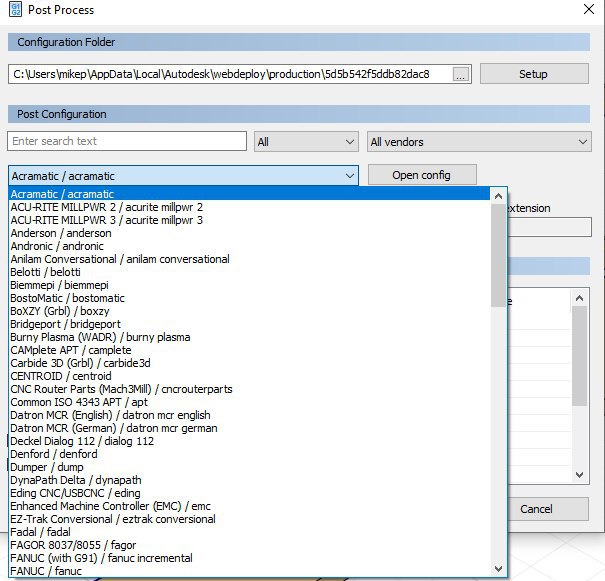Select Andronic / andronic post
This screenshot has height=581, width=605.
coord(249,246)
